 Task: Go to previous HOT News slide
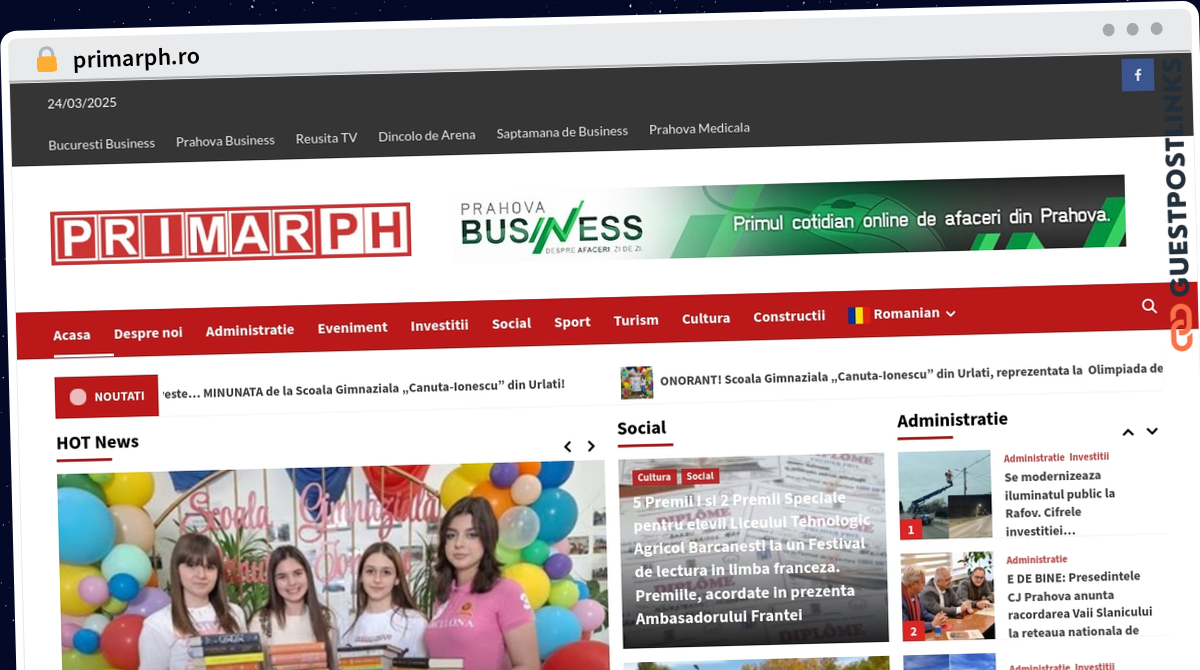567,447
